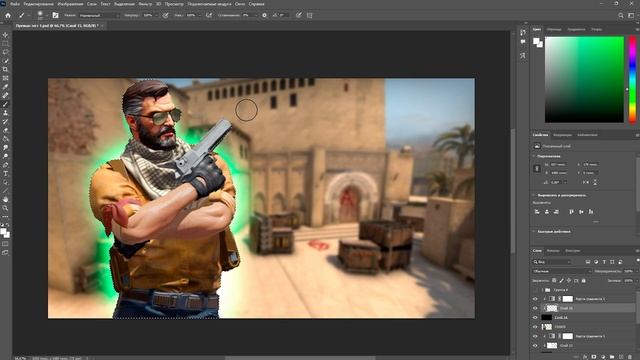
Task: Swap foreground and background colors
Action: (x=8, y=225)
